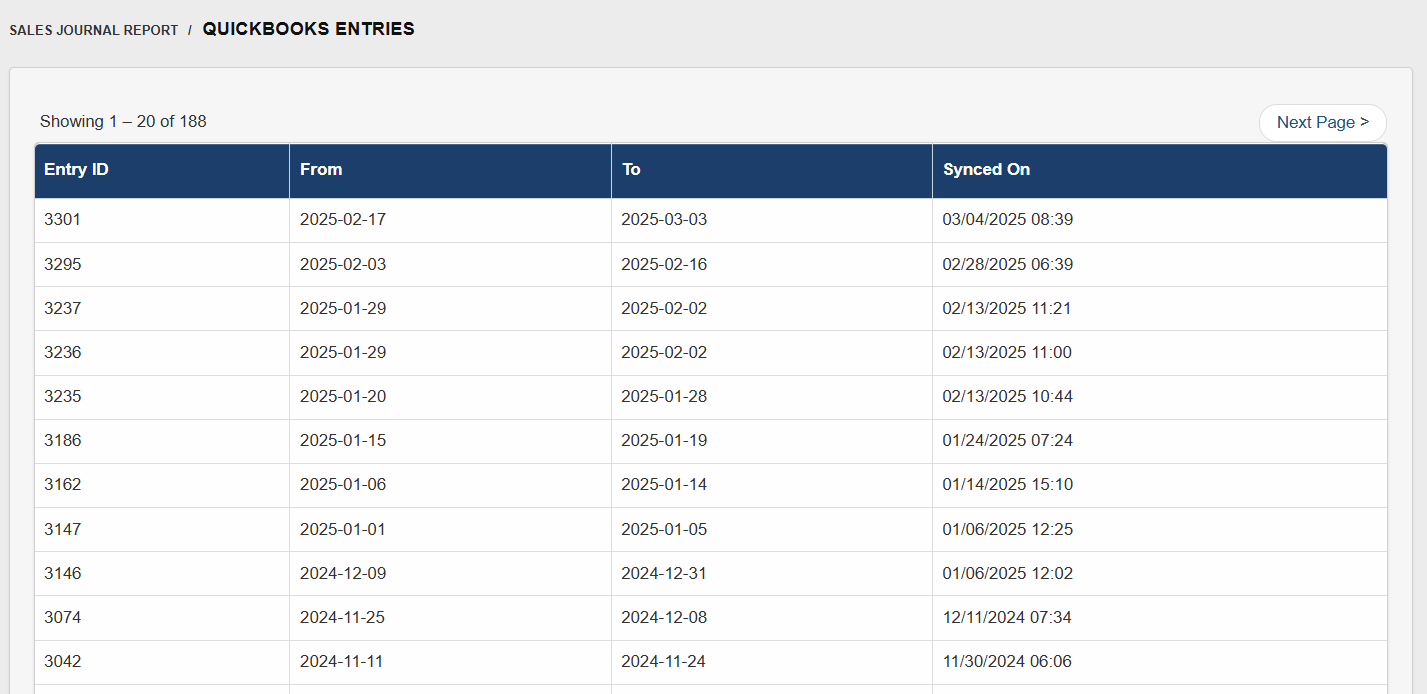Click To date 2024-11-24
Viewport: 1427px width, 694px height.
pos(664,661)
